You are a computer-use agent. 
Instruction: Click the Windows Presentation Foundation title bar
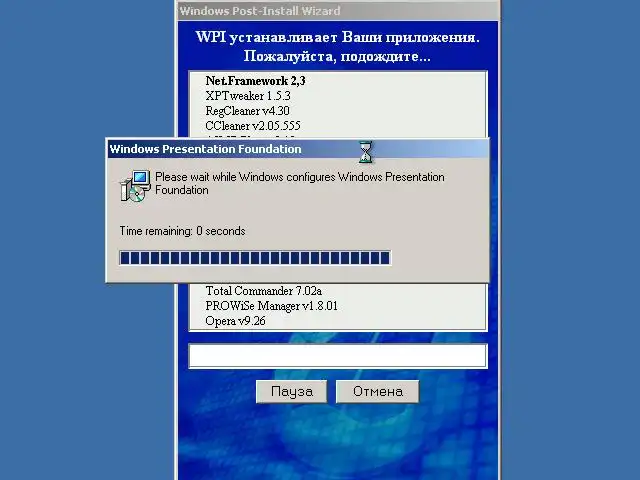tap(297, 149)
